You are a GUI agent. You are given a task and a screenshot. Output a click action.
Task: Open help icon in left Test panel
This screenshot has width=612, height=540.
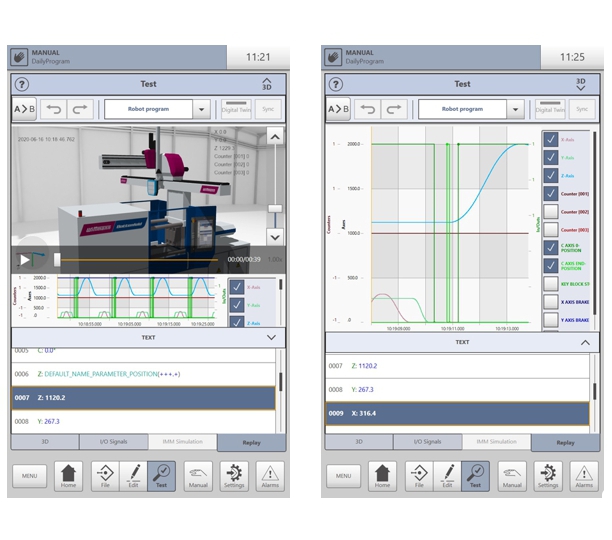tap(22, 84)
